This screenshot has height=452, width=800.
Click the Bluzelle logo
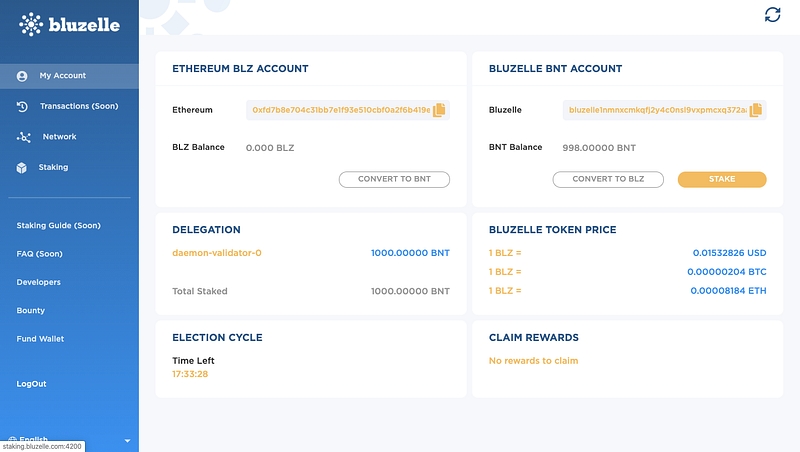[69, 24]
